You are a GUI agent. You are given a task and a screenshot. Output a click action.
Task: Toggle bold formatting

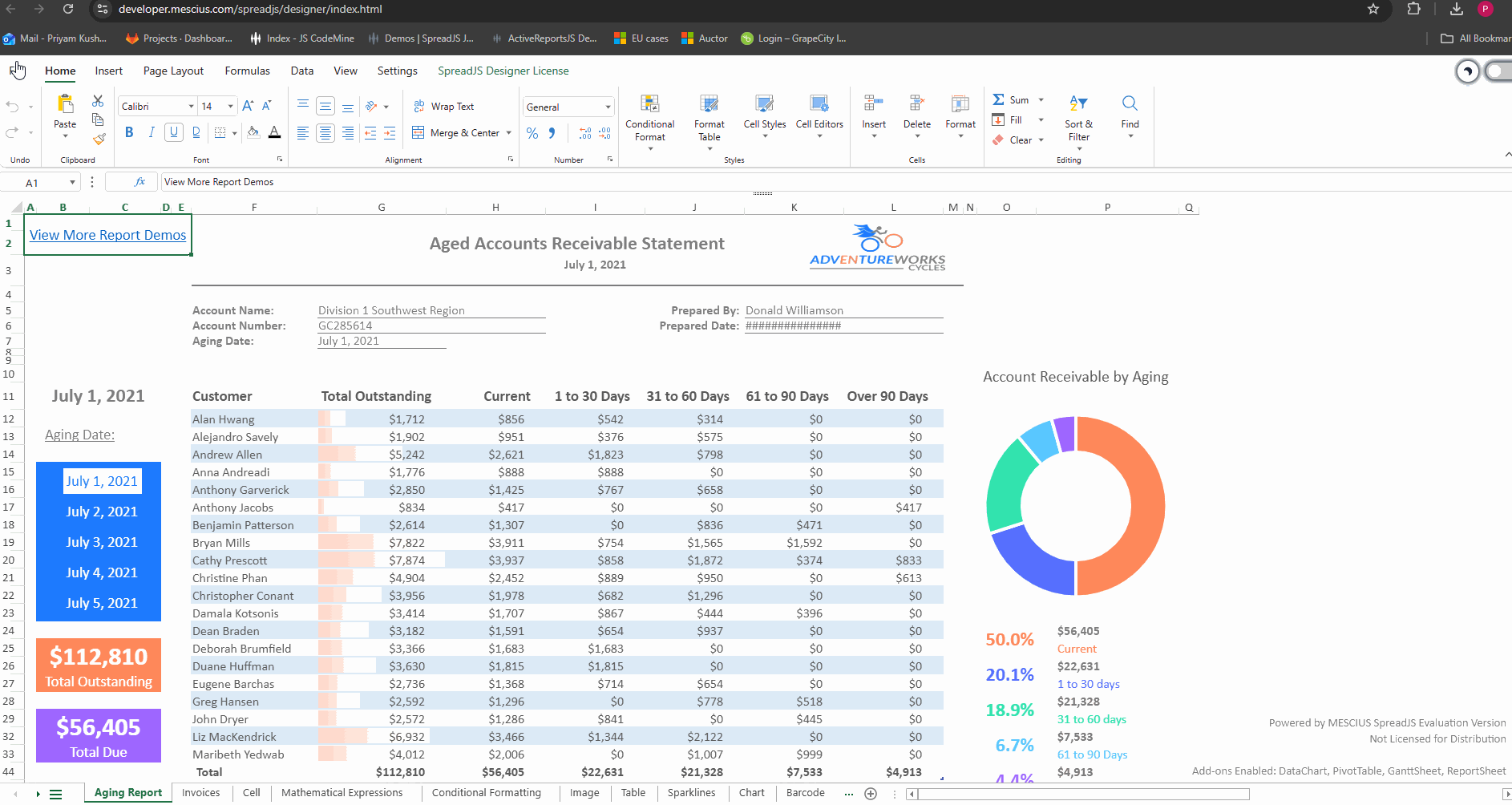pyautogui.click(x=129, y=132)
